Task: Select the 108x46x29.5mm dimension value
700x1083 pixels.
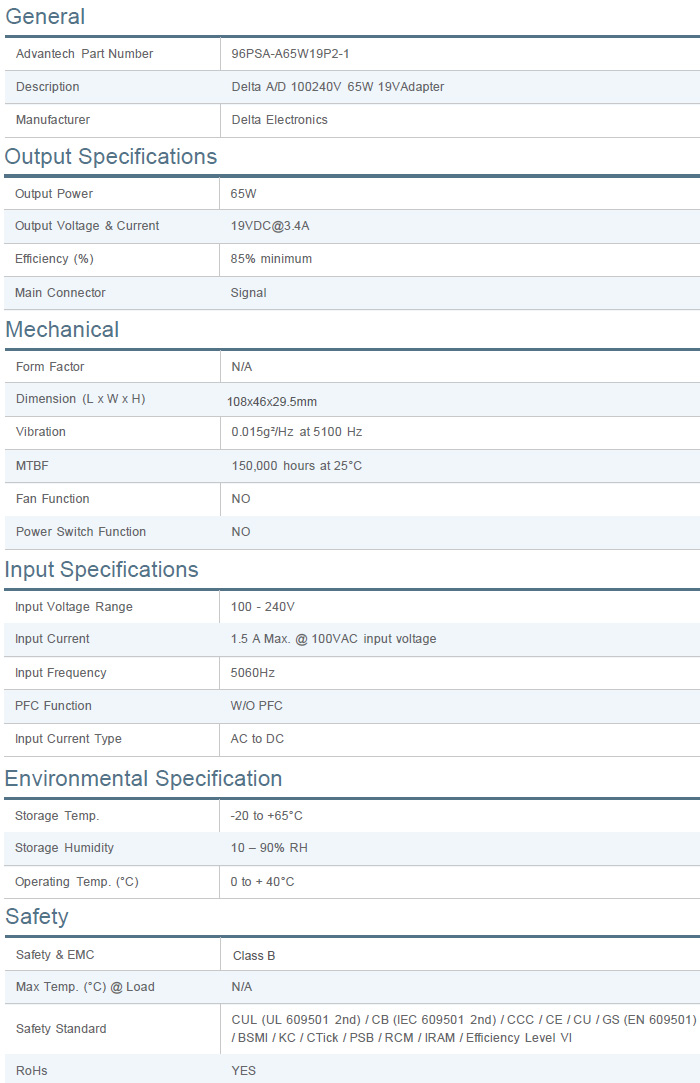Action: (271, 402)
